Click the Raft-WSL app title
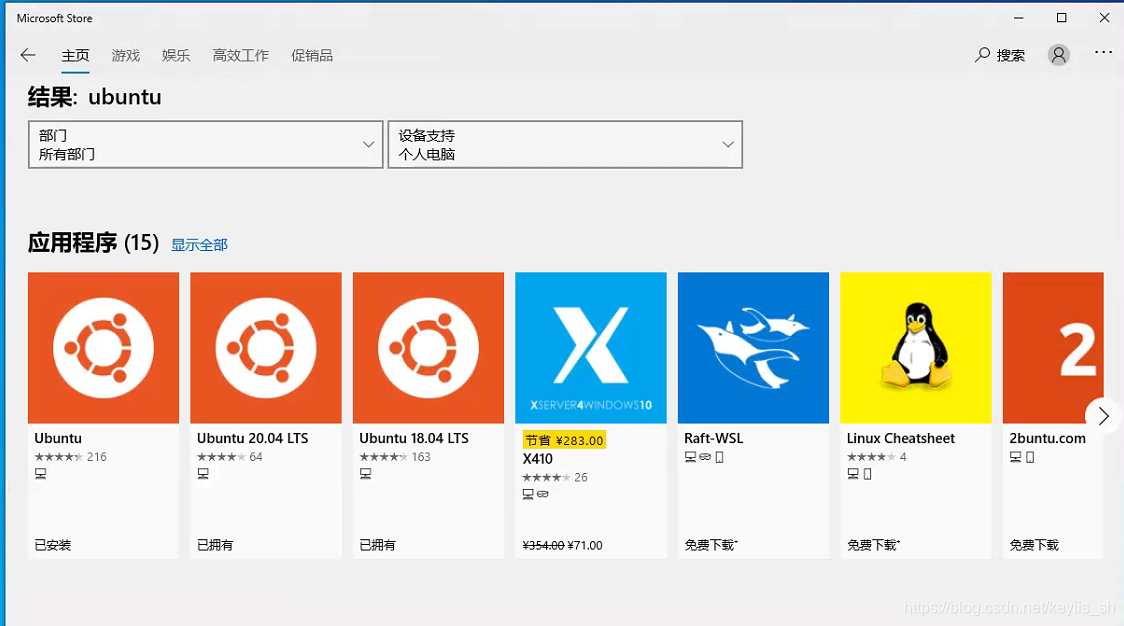1124x626 pixels. tap(713, 438)
